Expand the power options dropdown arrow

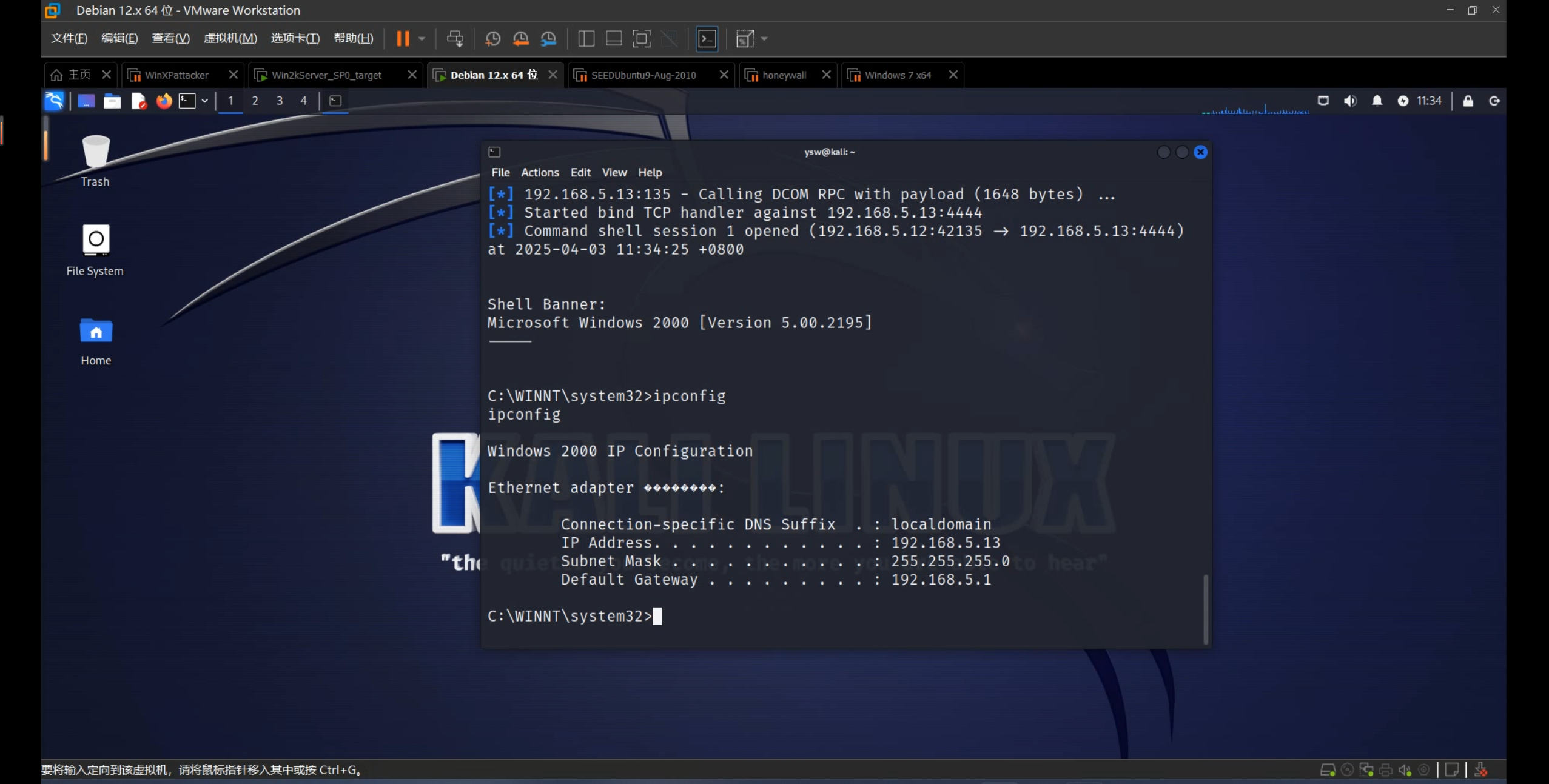(422, 39)
